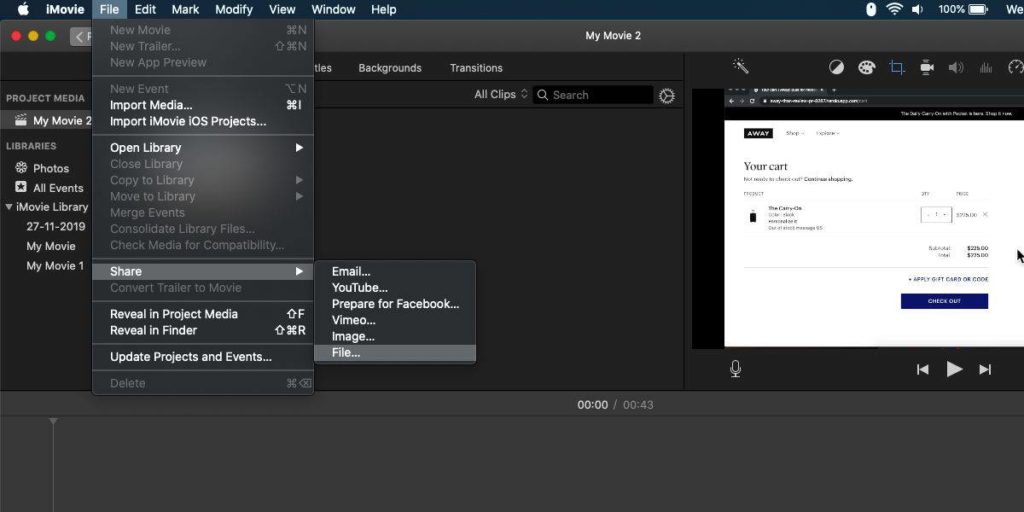
Task: Choose File... from the Share submenu
Action: [x=346, y=353]
